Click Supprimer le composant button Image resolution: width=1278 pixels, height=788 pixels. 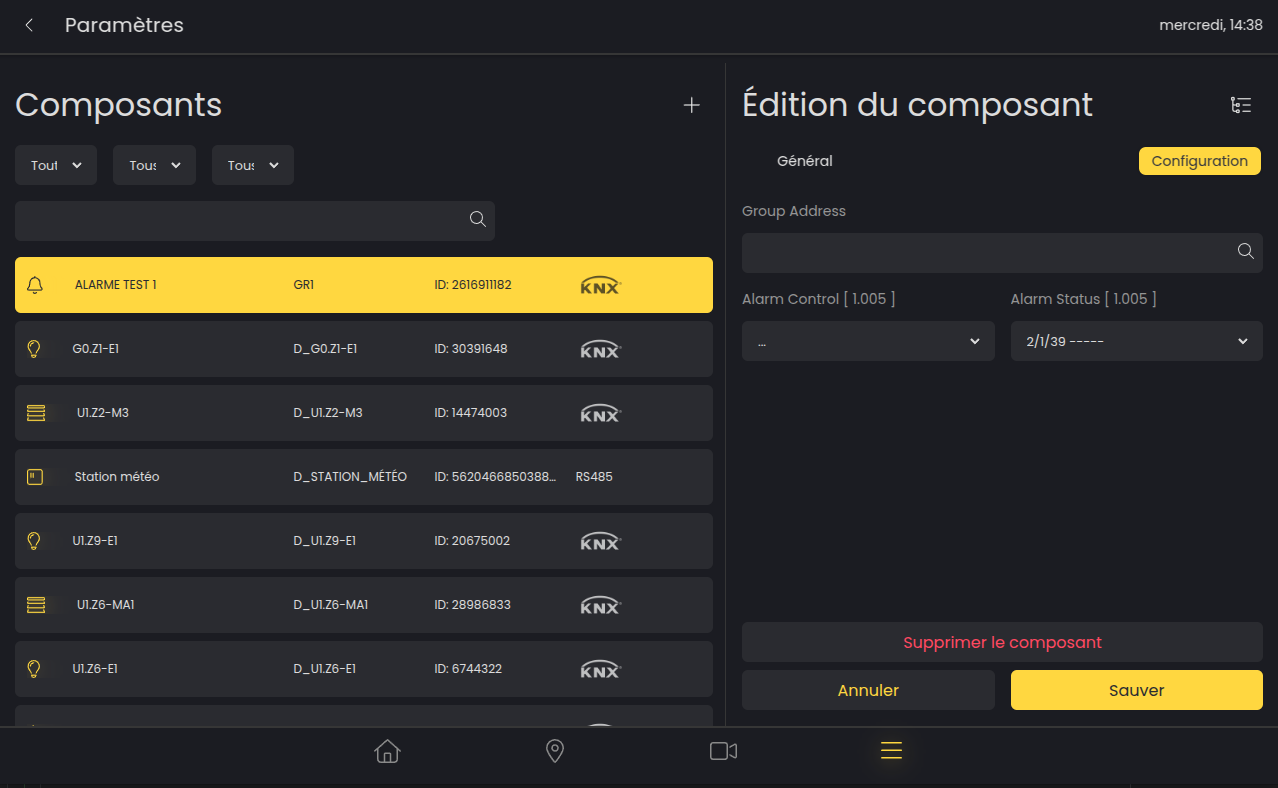point(1002,642)
